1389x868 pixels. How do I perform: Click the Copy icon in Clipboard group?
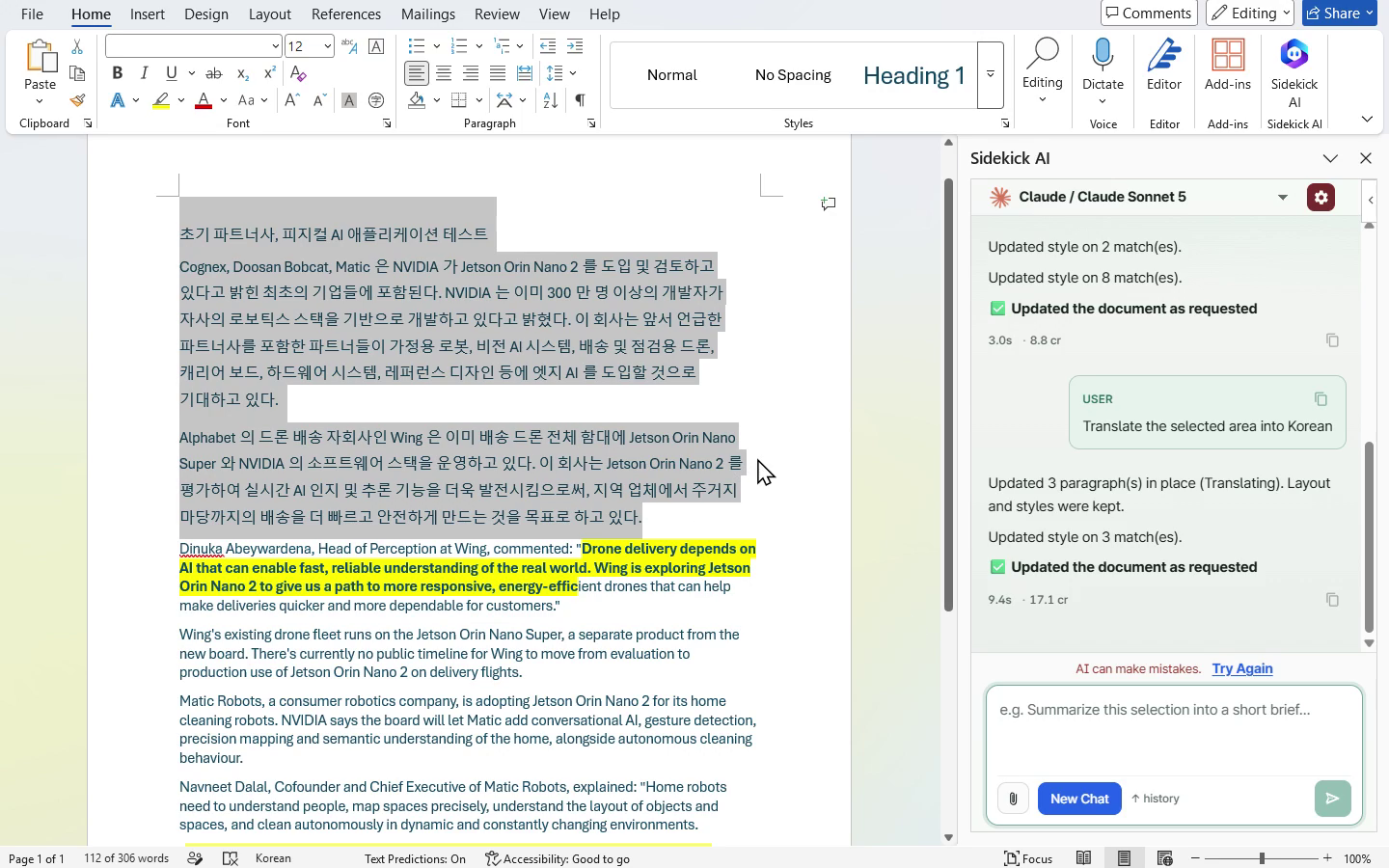click(x=77, y=73)
